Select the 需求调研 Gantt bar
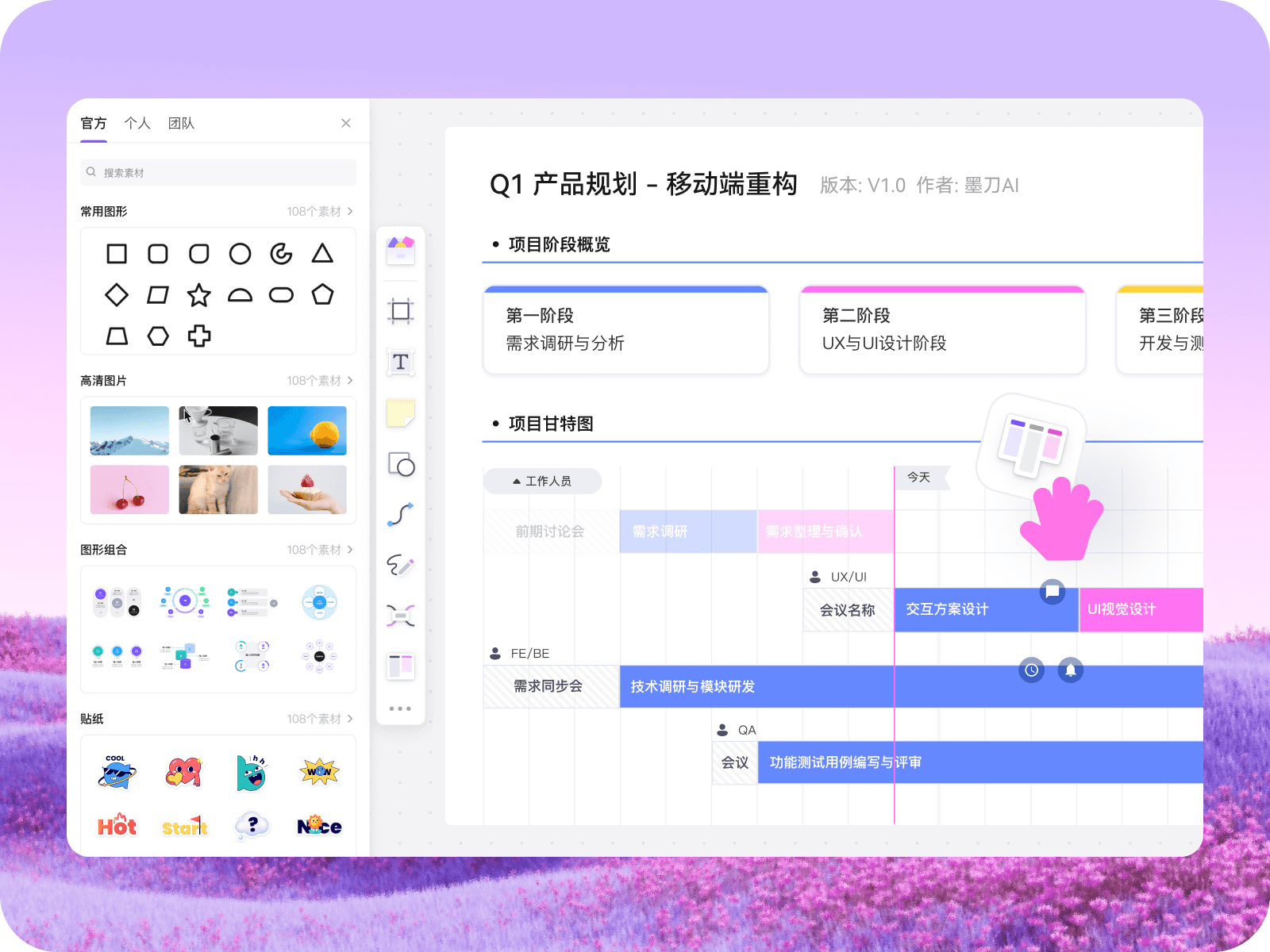This screenshot has height=952, width=1270. point(688,532)
